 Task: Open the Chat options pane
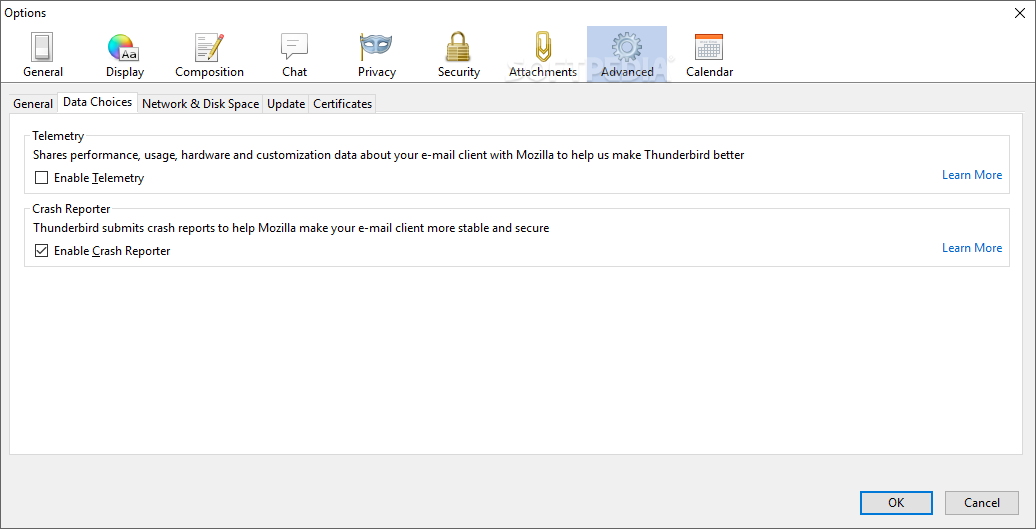coord(294,55)
